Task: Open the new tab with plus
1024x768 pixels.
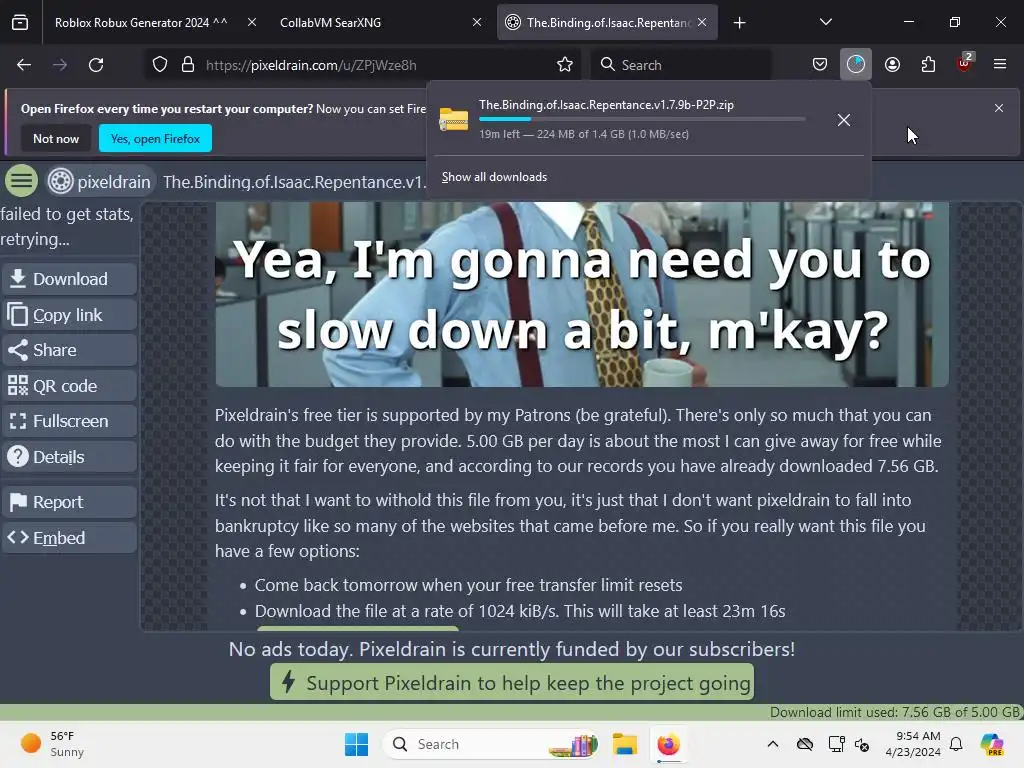Action: pos(739,23)
